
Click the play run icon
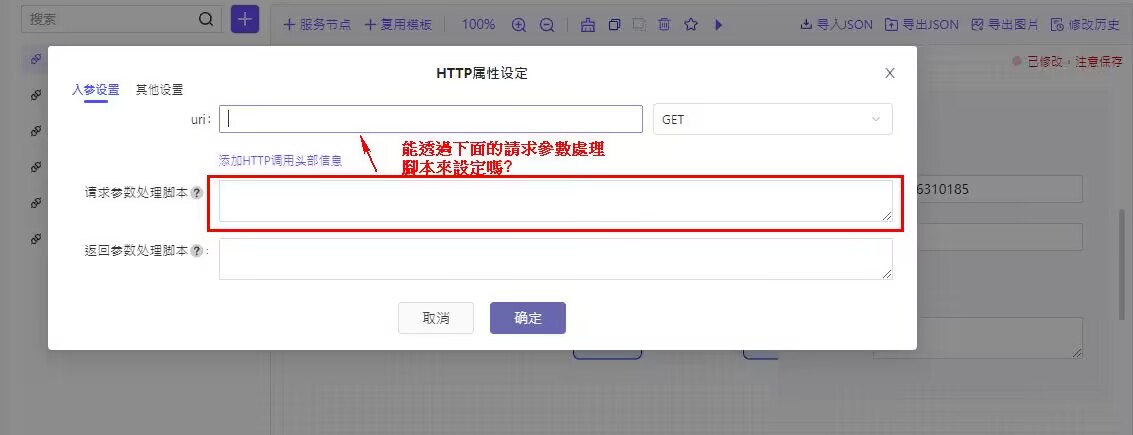coord(718,25)
